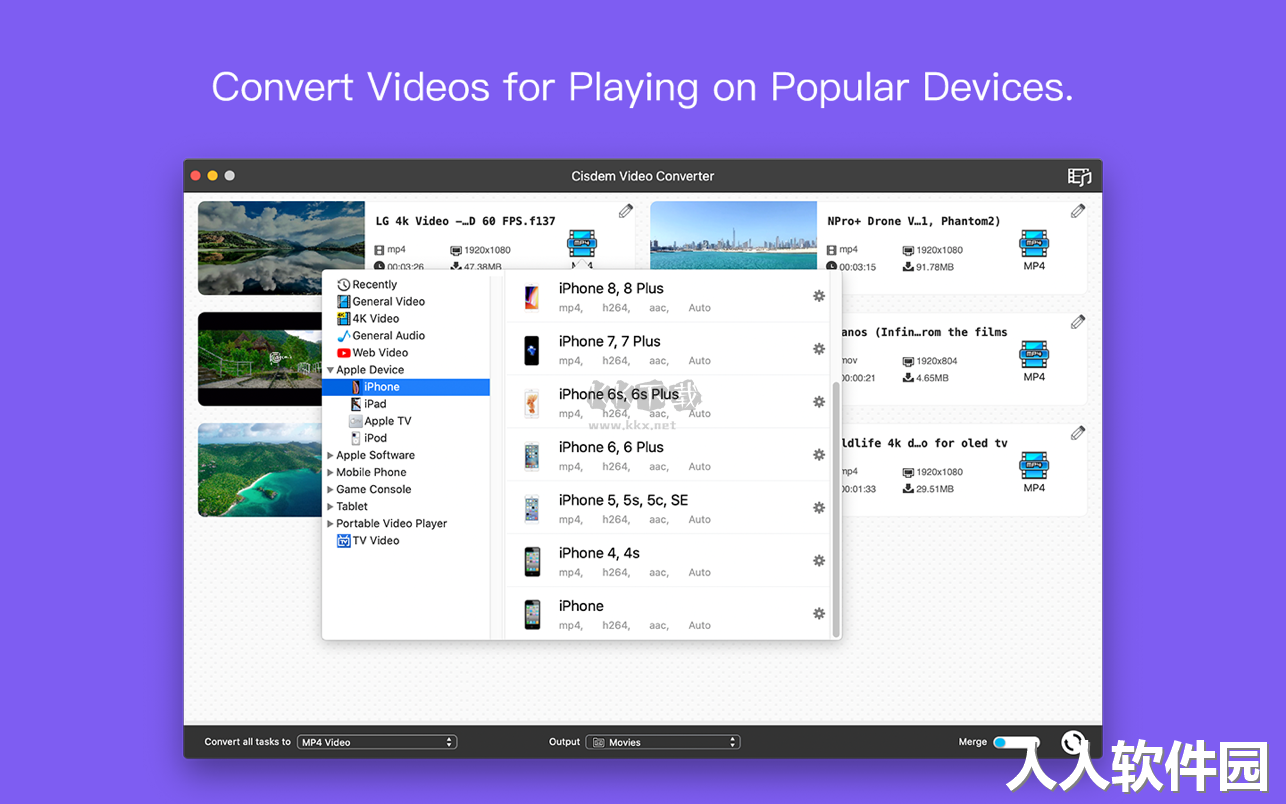Image resolution: width=1286 pixels, height=804 pixels.
Task: Select Web Video category
Action: (372, 353)
